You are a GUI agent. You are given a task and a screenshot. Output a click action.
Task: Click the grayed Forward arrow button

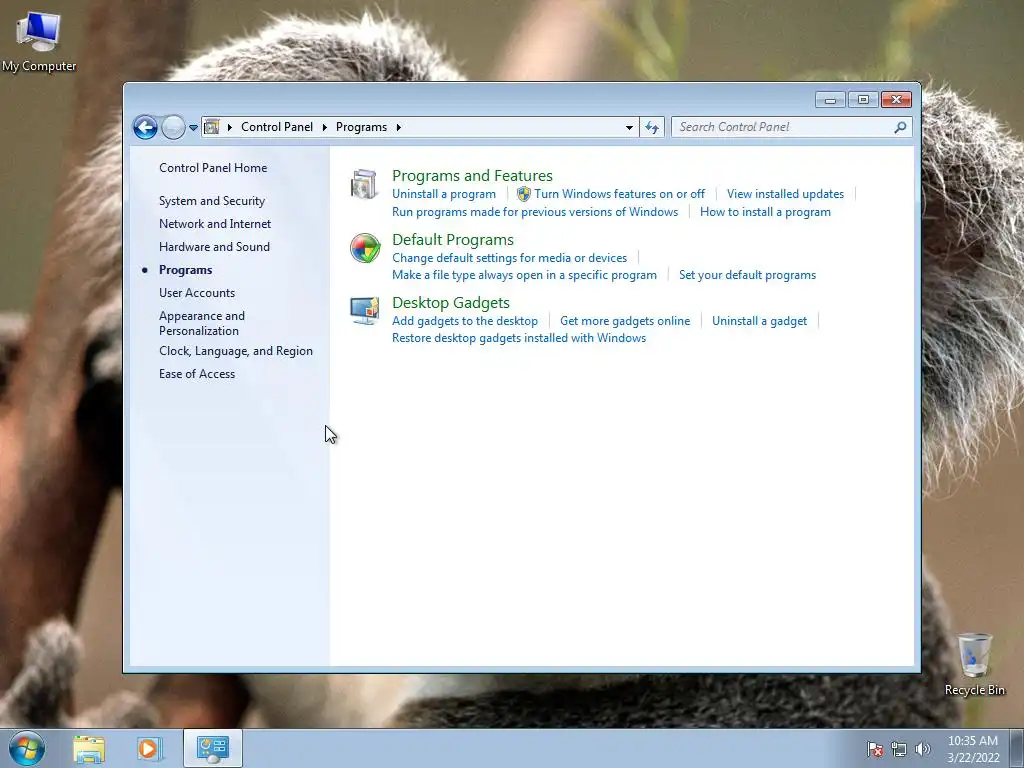(173, 127)
